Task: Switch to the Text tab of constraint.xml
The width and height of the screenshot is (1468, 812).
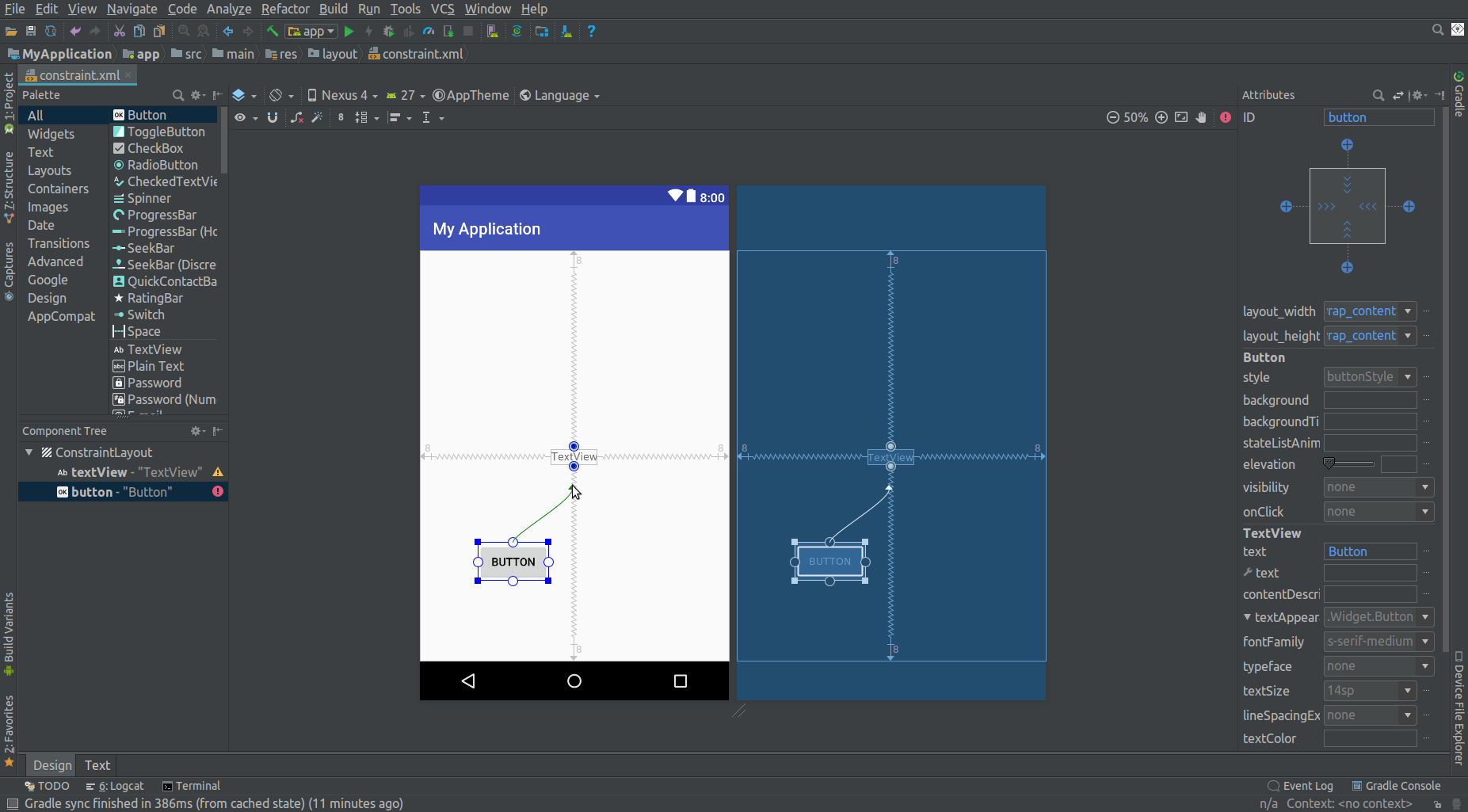Action: tap(96, 764)
